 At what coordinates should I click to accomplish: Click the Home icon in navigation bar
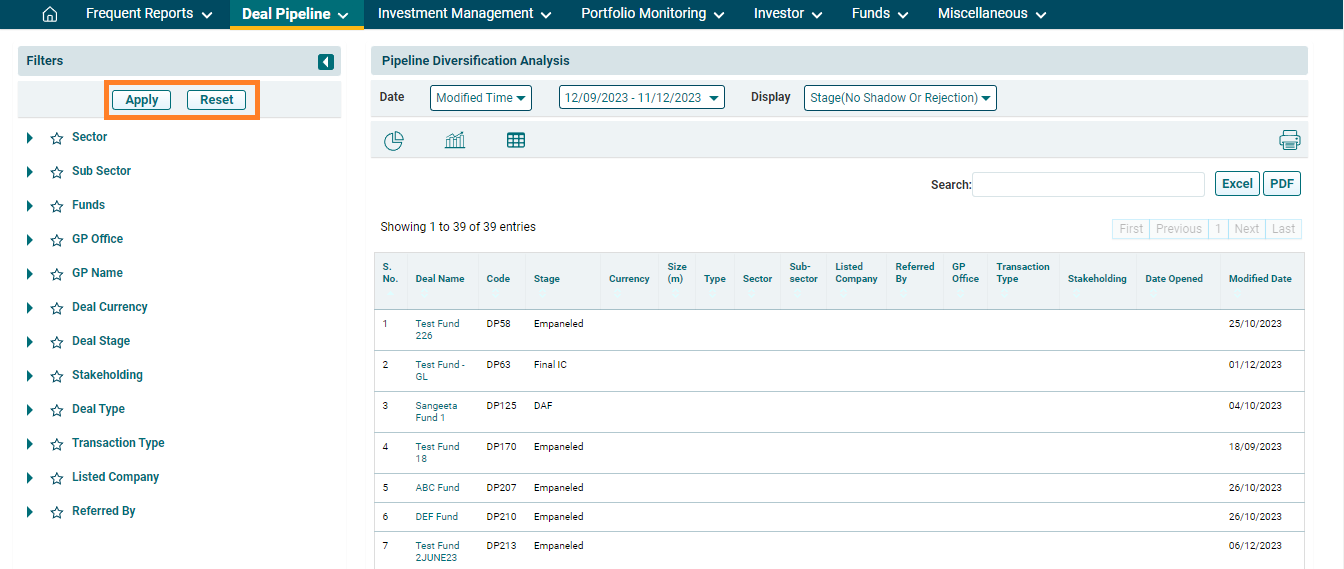click(x=49, y=14)
